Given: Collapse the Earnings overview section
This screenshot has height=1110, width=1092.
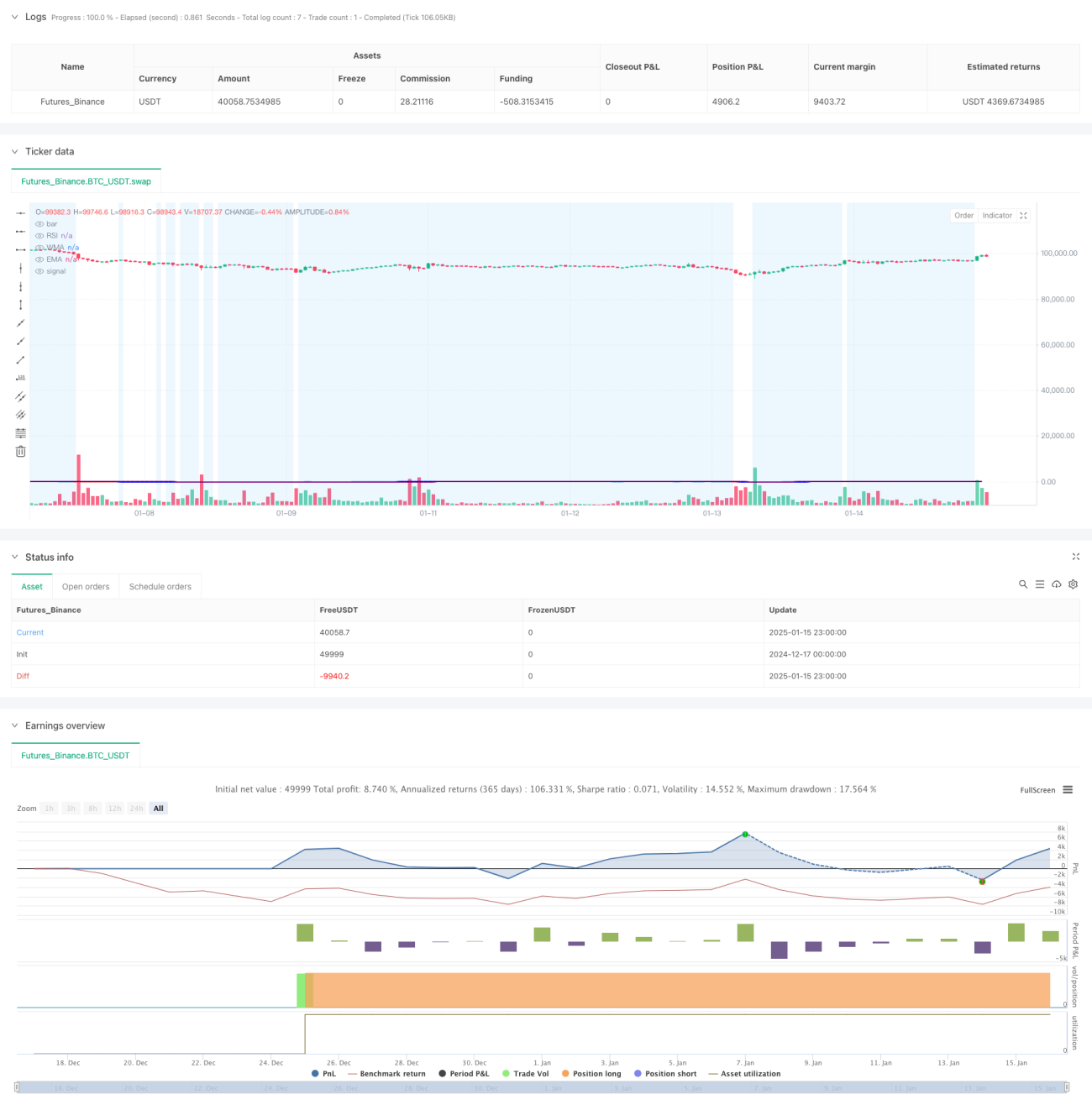Looking at the screenshot, I should click(x=14, y=725).
